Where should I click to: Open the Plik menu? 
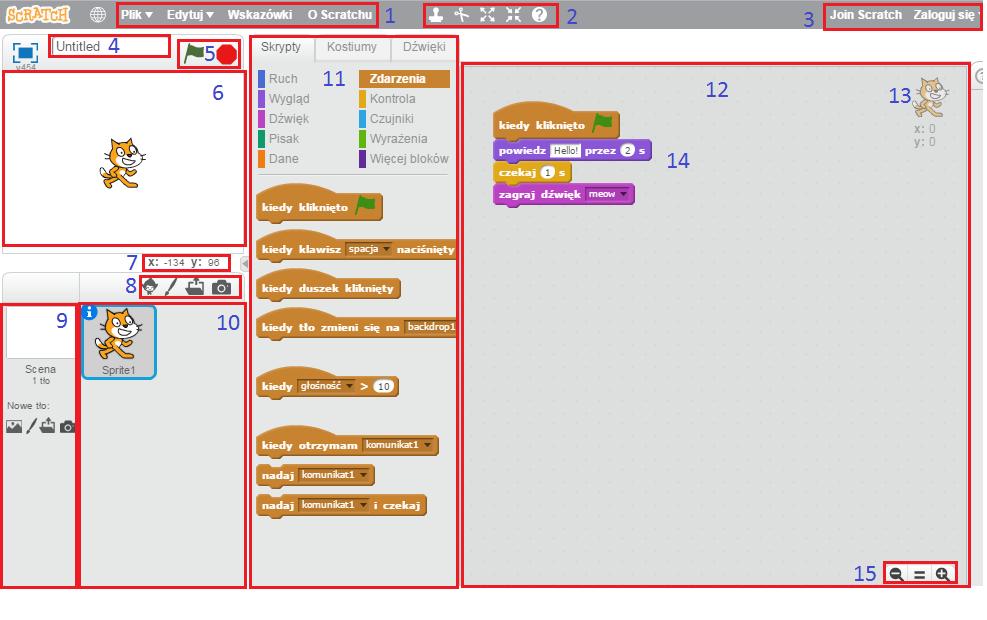(137, 14)
